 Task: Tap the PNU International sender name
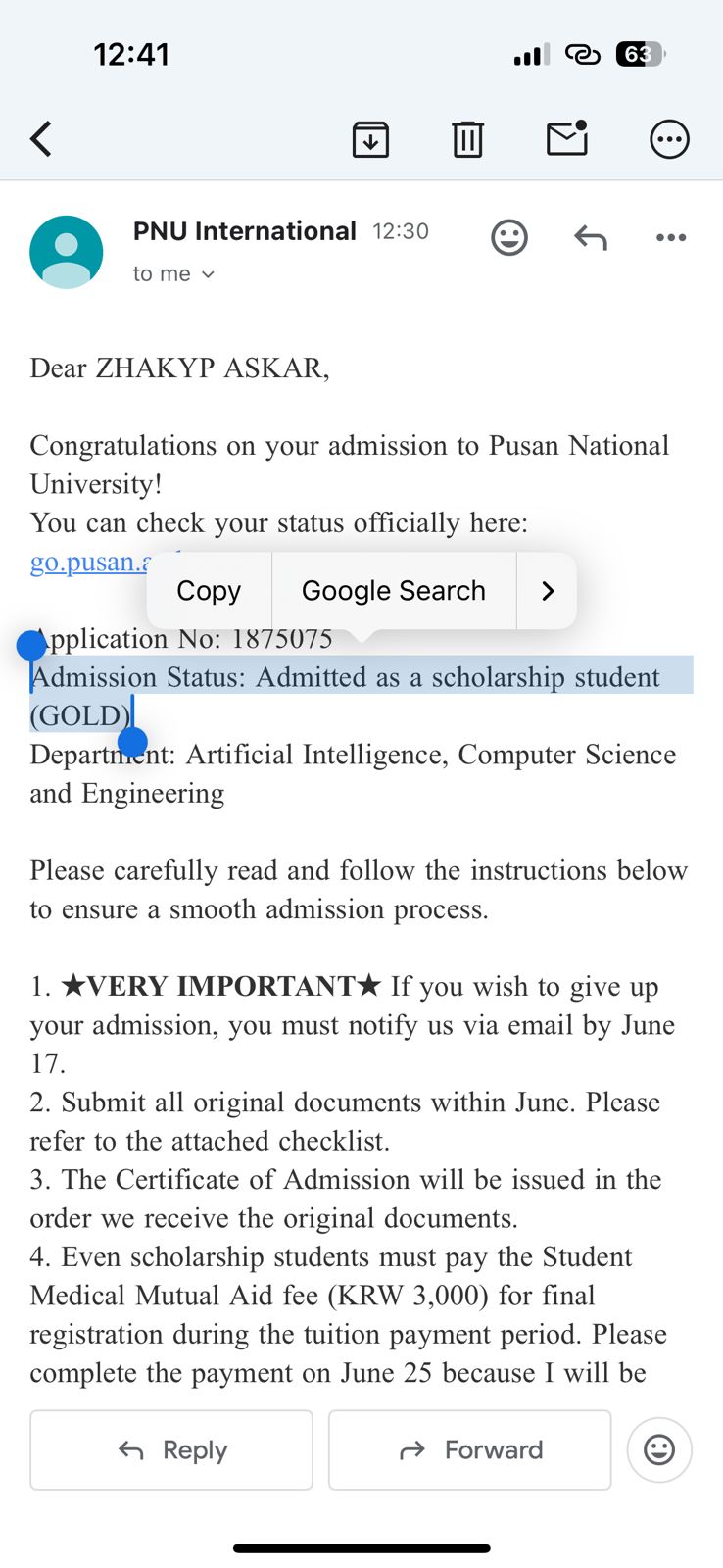click(245, 231)
